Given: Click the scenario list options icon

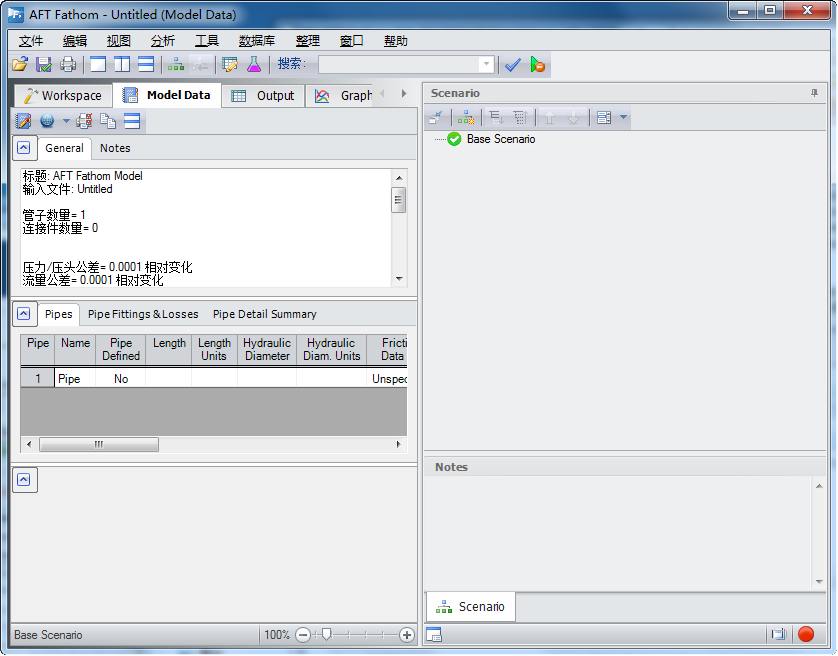Looking at the screenshot, I should (x=604, y=117).
